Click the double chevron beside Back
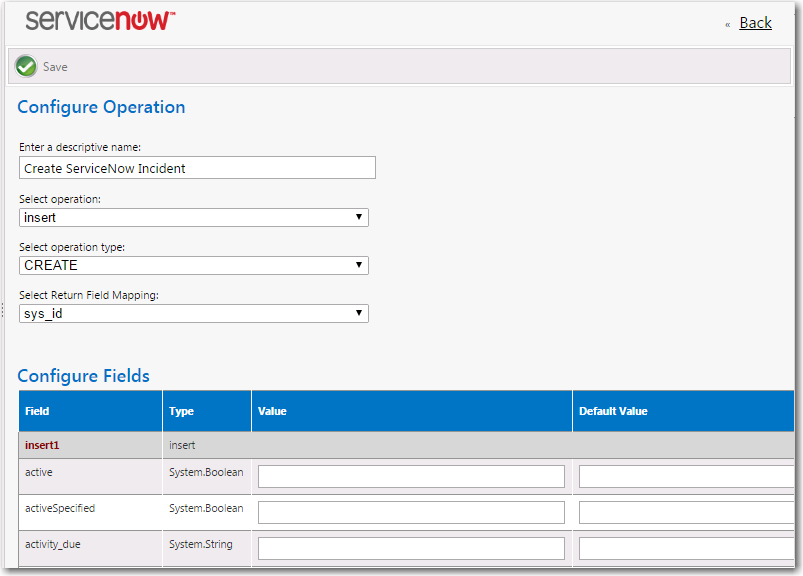This screenshot has width=803, height=576. click(x=727, y=24)
